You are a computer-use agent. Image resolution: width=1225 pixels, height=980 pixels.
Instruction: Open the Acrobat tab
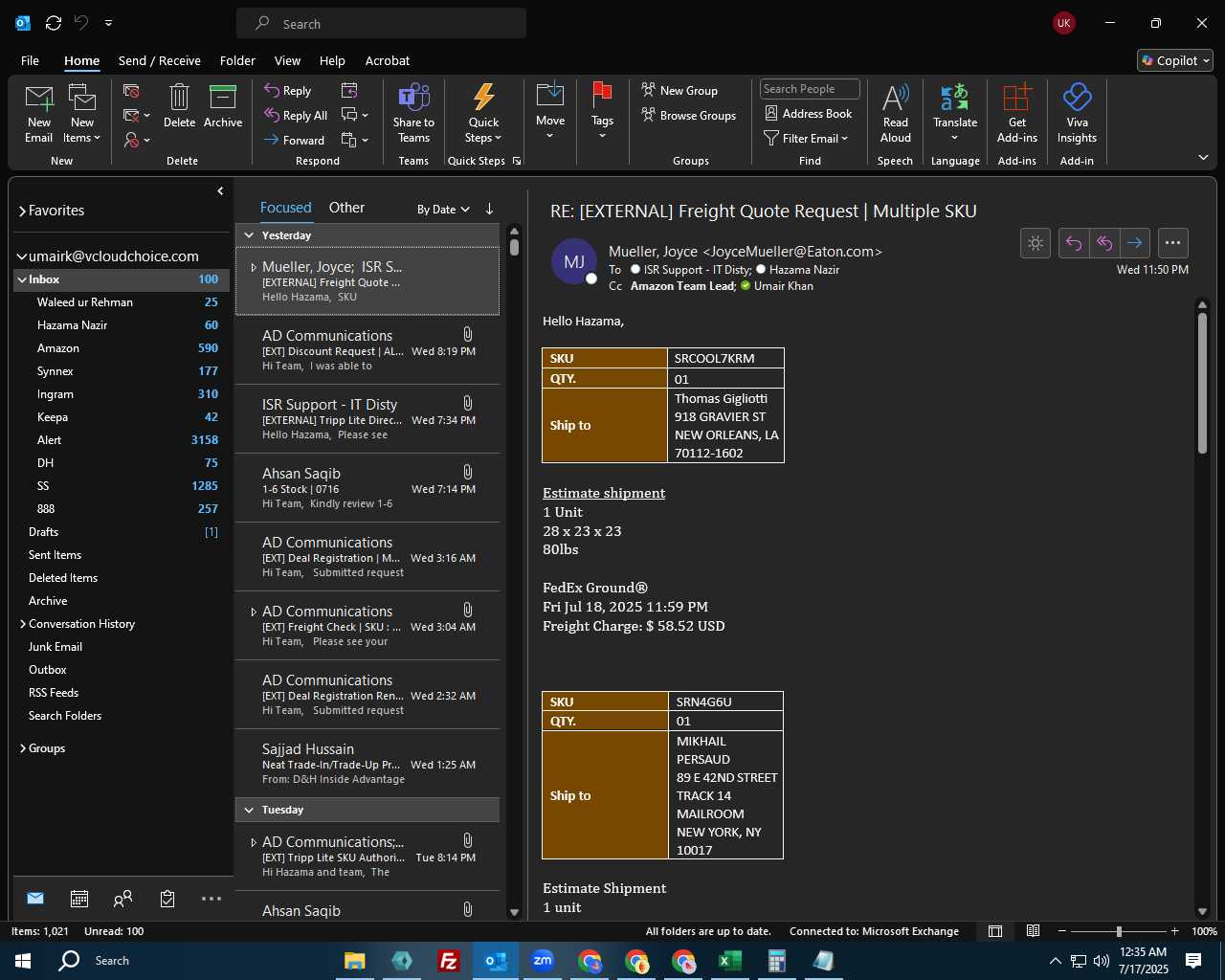coord(388,60)
